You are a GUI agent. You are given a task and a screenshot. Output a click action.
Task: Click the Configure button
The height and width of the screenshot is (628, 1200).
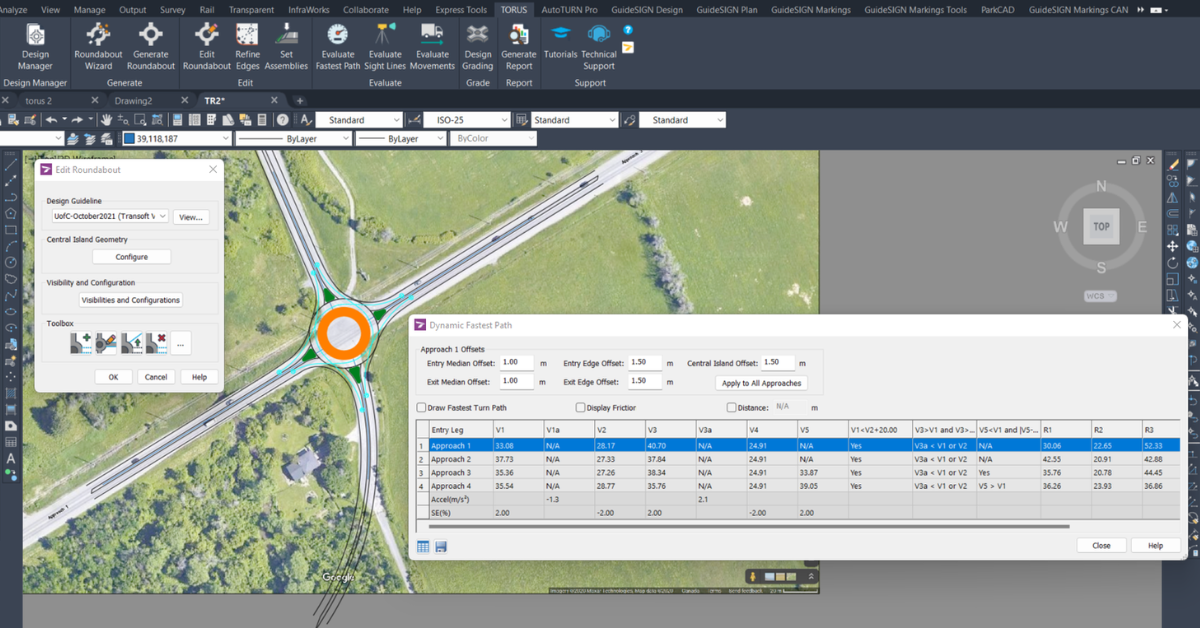(x=132, y=257)
